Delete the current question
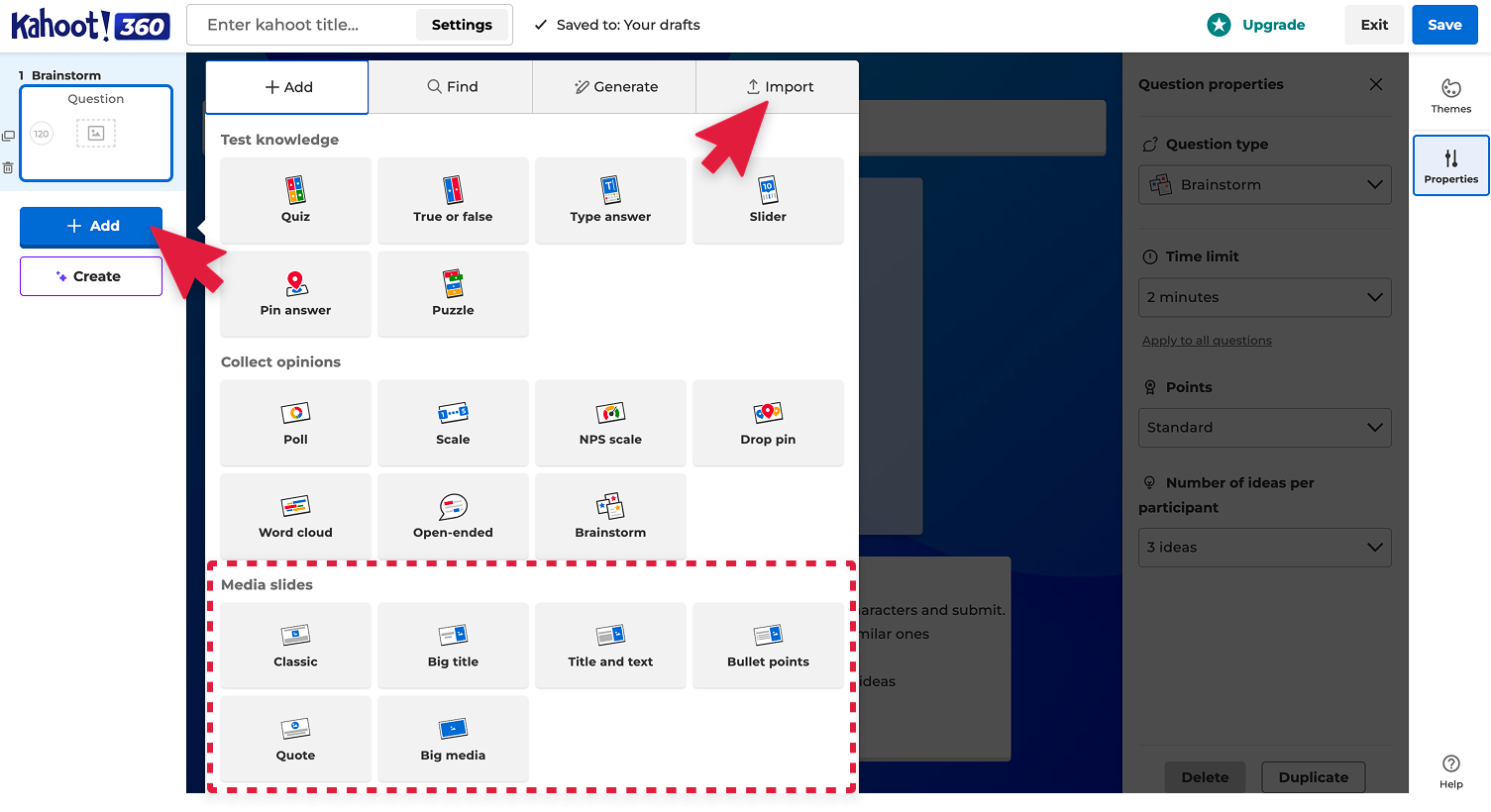 [x=1205, y=777]
